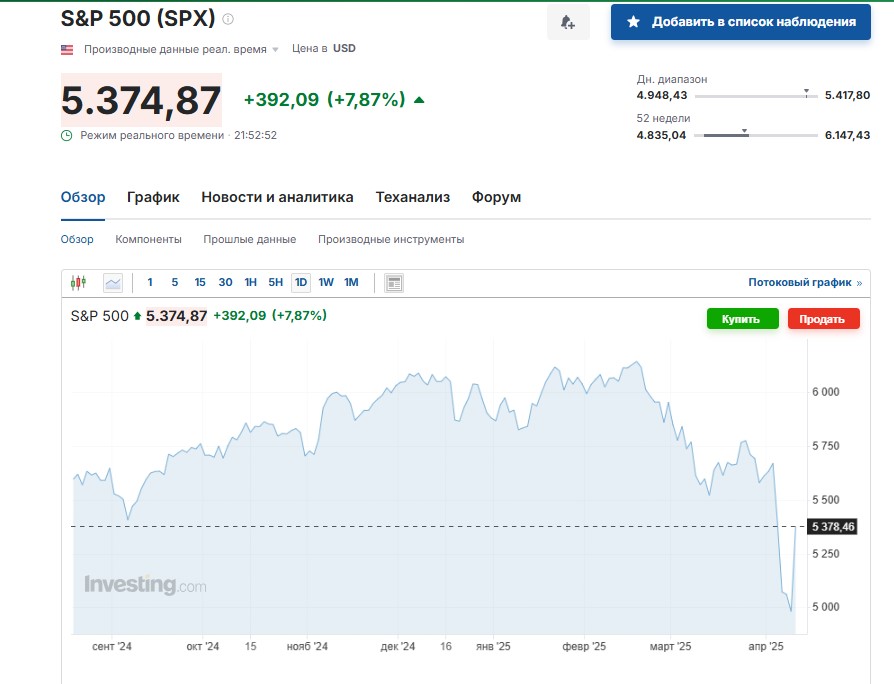Select the 1M interval option
This screenshot has height=684, width=894.
[351, 282]
